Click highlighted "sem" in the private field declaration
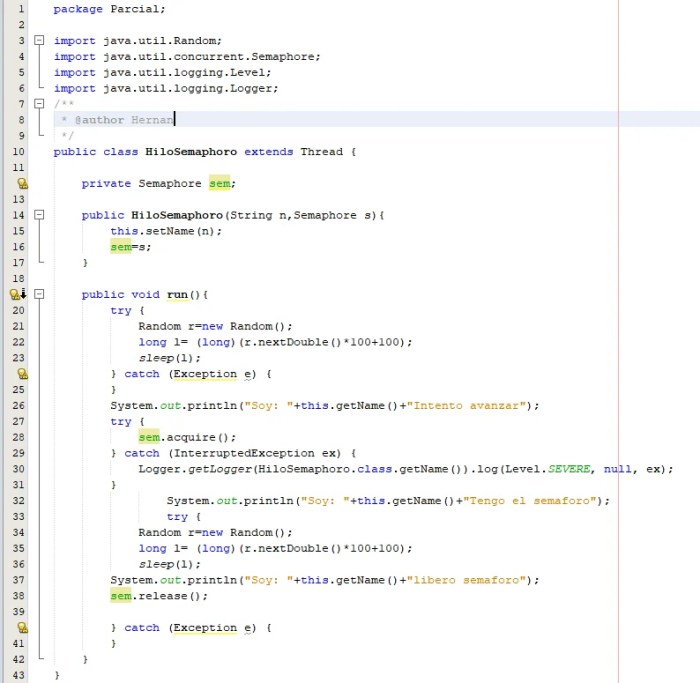This screenshot has width=700, height=683. 220,183
